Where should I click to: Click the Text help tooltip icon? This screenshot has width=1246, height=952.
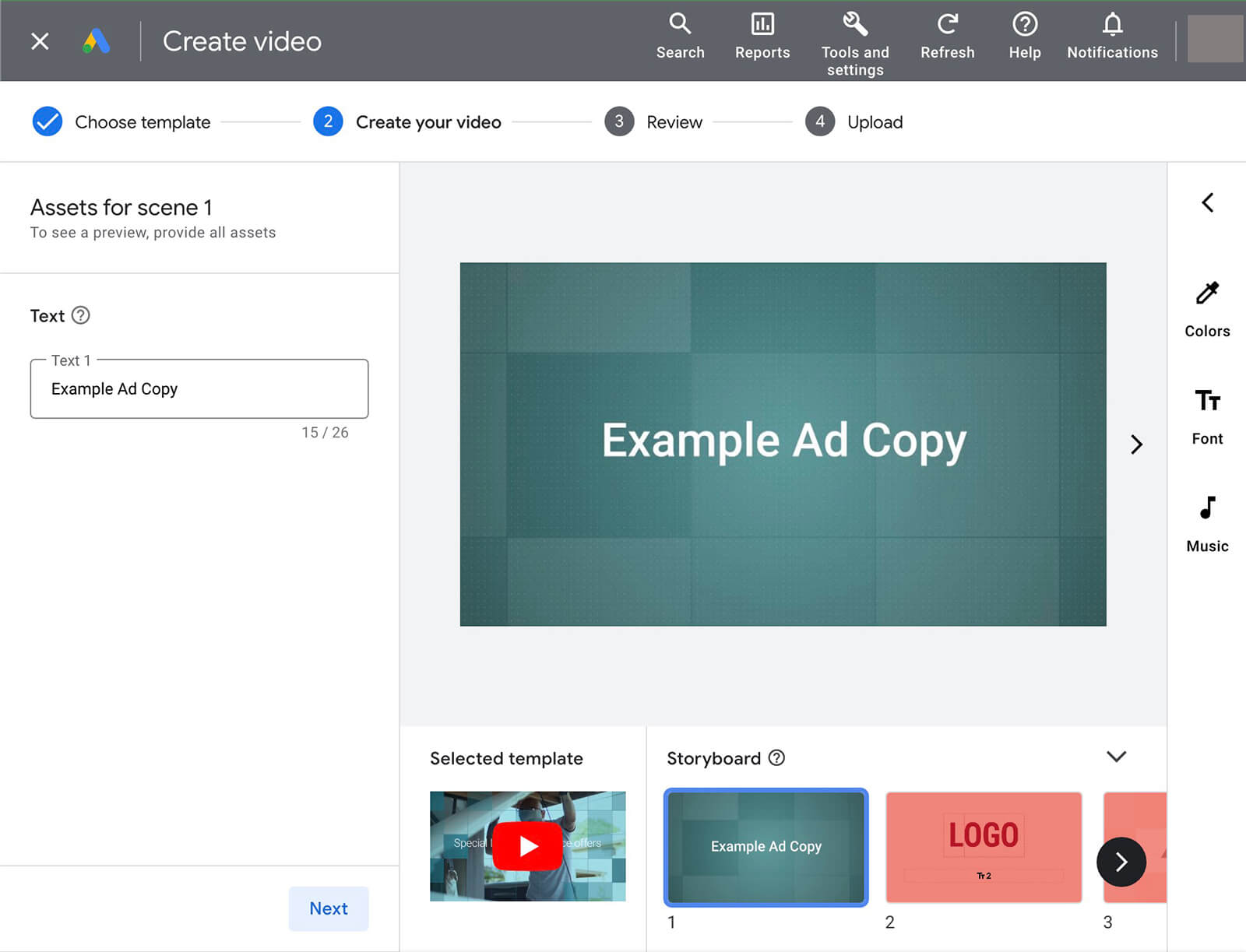tap(81, 315)
